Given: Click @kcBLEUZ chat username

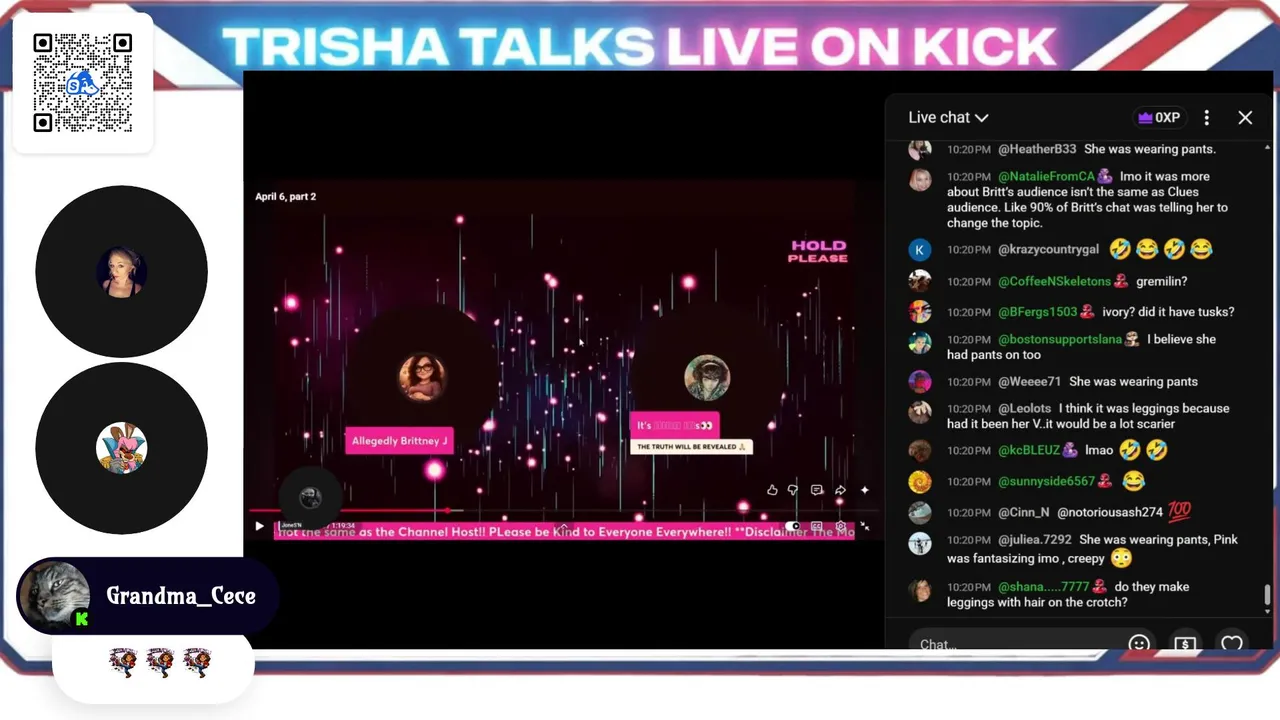Looking at the screenshot, I should tap(1029, 450).
